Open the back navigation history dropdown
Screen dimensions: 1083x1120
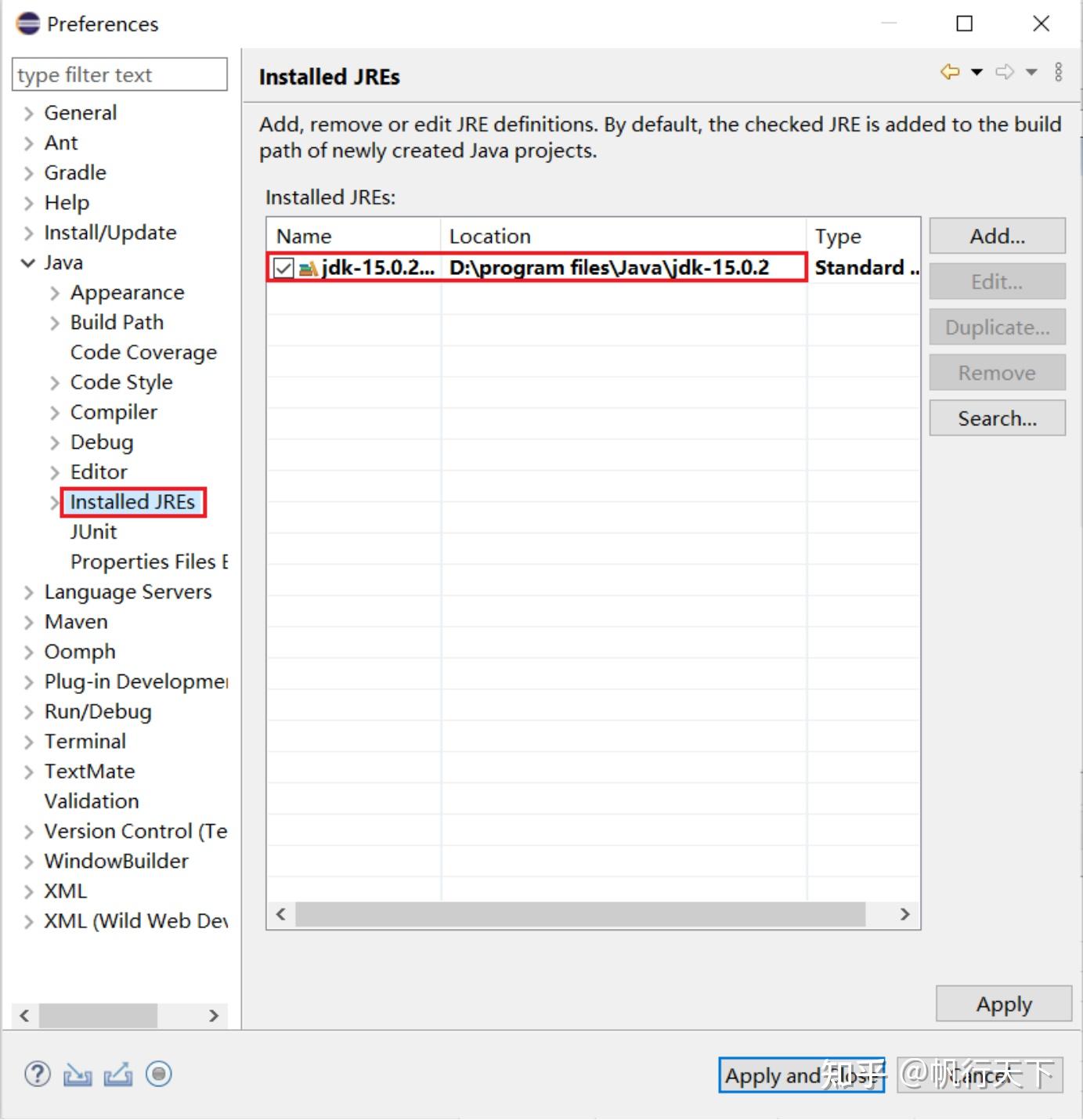pos(976,71)
